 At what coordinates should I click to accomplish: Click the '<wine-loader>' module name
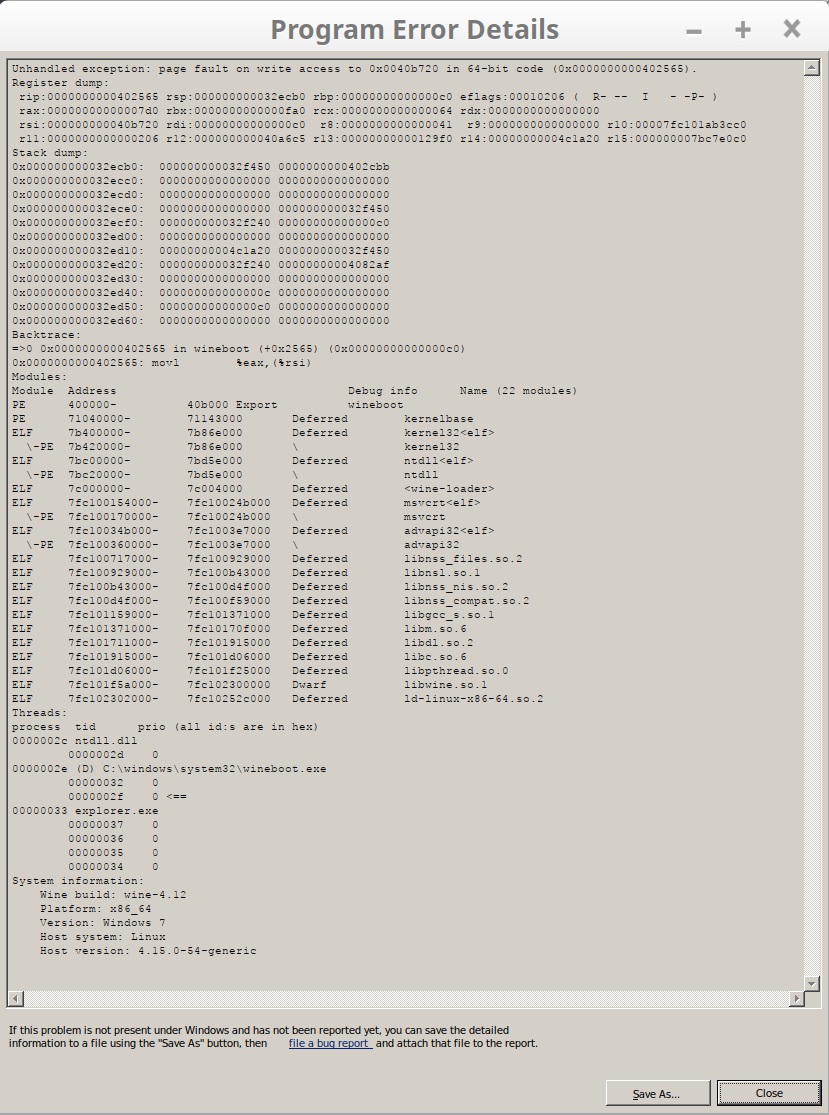point(449,489)
